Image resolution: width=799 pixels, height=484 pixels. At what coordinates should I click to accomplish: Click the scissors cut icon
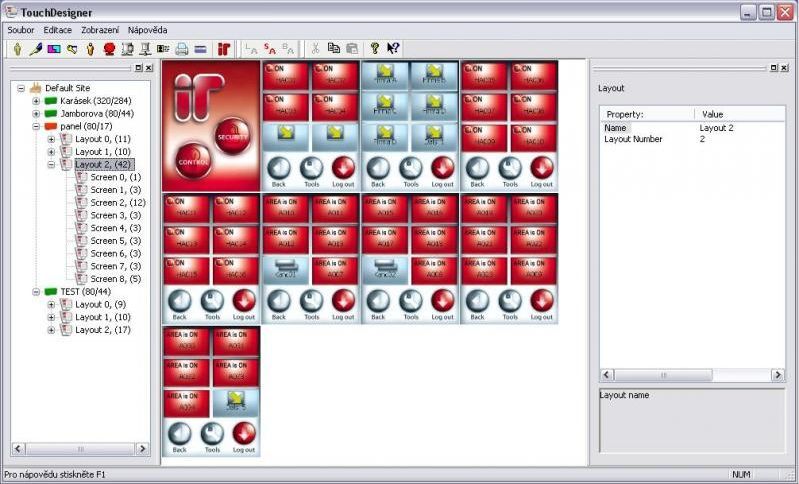coord(315,48)
